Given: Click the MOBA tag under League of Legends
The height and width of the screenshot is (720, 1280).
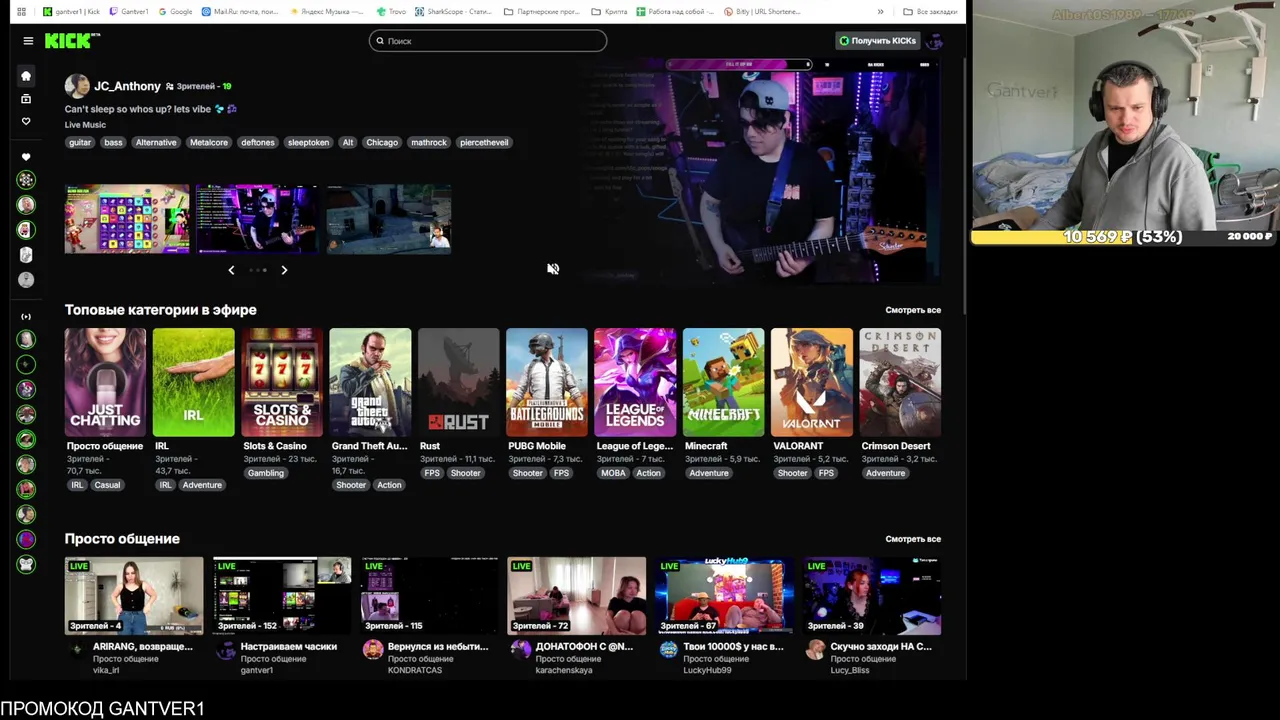Looking at the screenshot, I should click(613, 473).
